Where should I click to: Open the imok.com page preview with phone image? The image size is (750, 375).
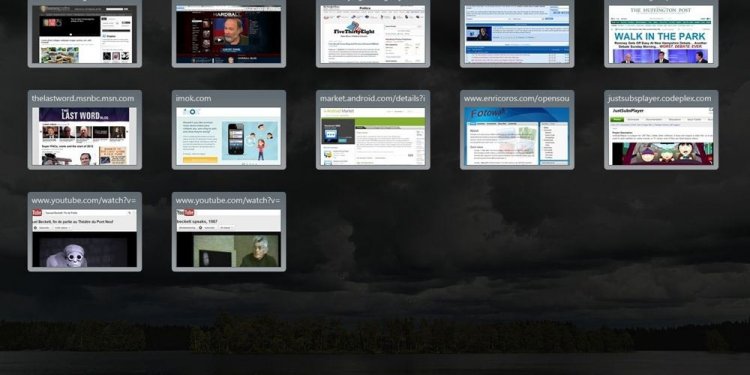click(229, 136)
